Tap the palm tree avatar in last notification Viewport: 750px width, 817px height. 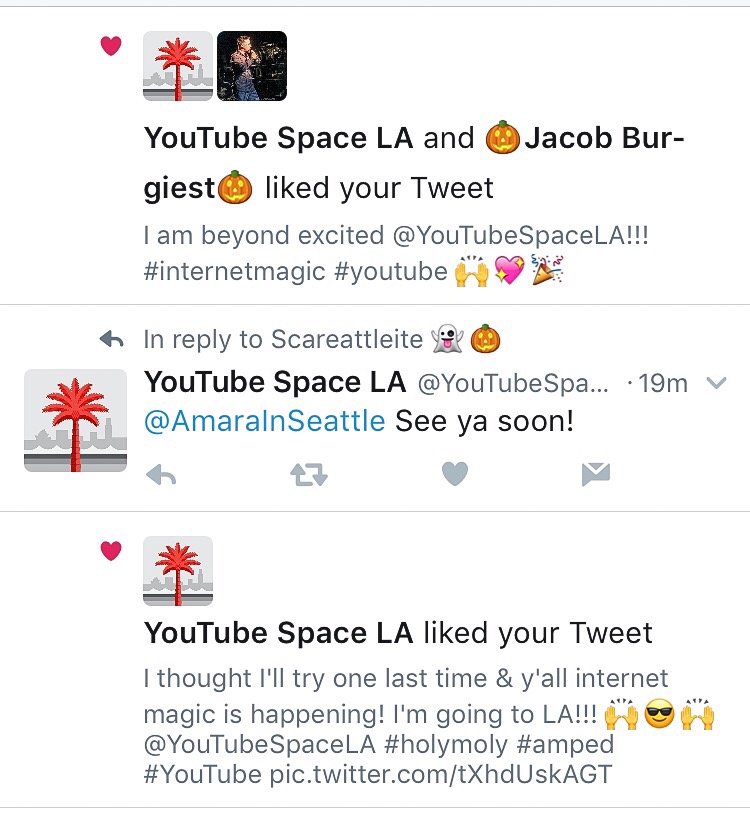click(x=178, y=571)
